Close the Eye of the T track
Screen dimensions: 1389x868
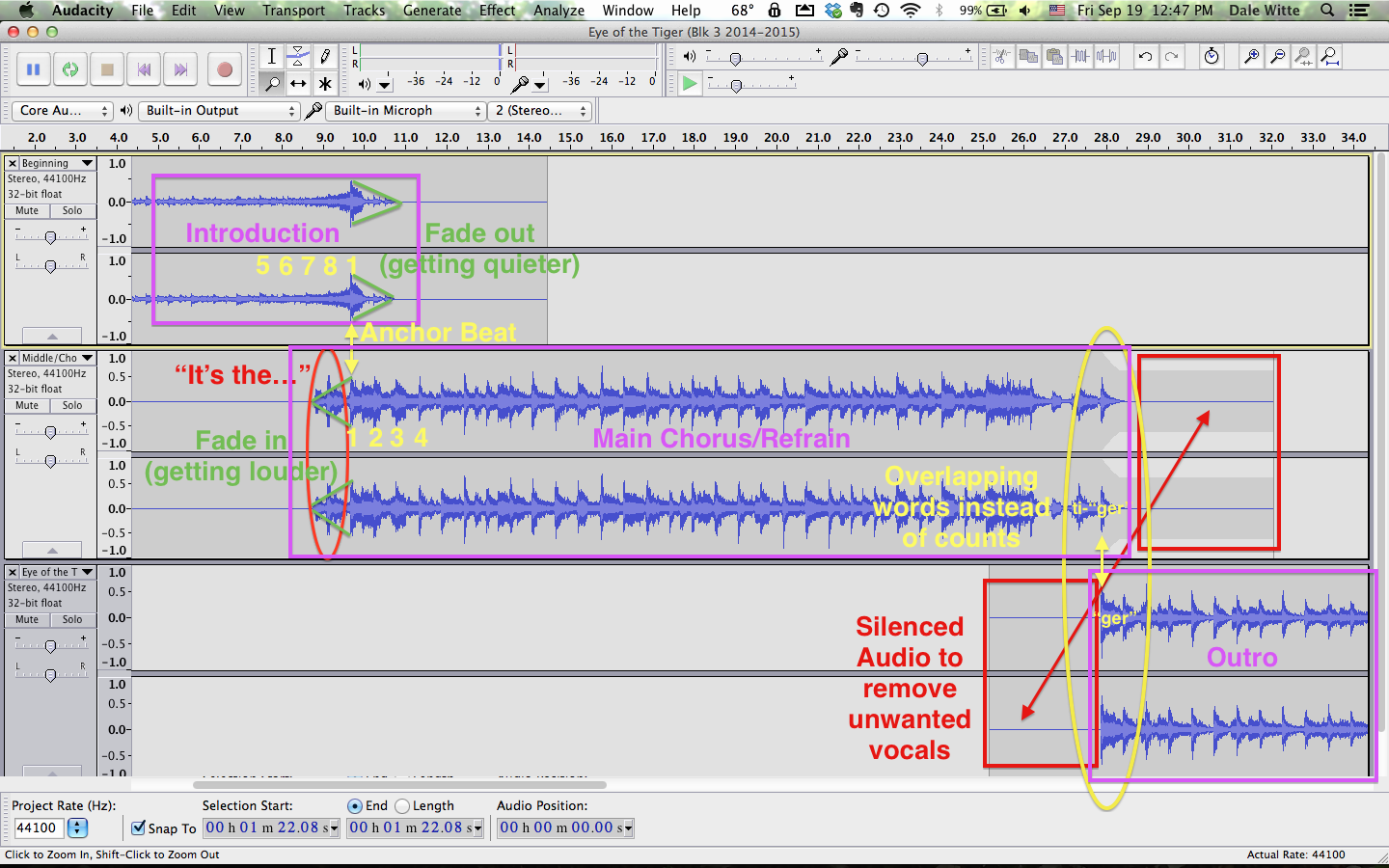(13, 572)
